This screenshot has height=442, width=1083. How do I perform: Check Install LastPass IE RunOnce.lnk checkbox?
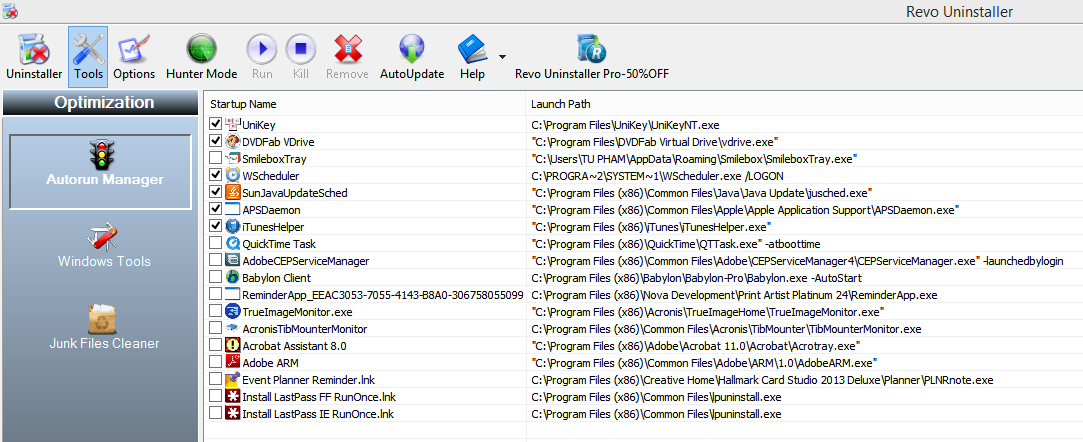click(215, 414)
